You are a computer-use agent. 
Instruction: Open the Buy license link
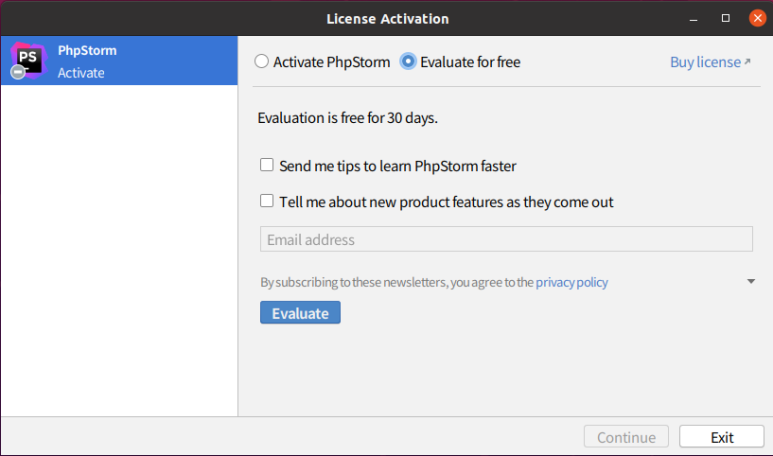710,62
